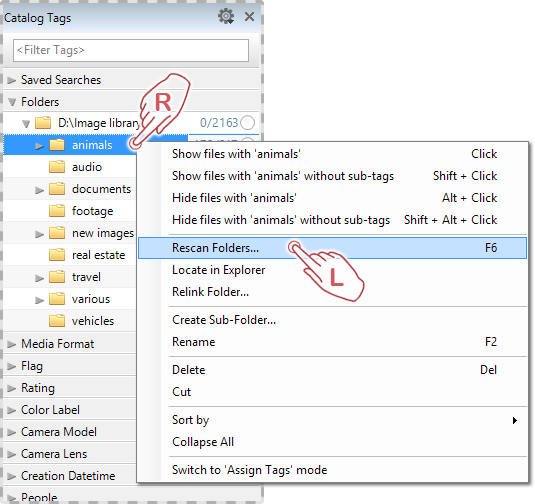This screenshot has height=504, width=535.
Task: Select Rescan Folders... in context menu
Action: click(x=332, y=248)
